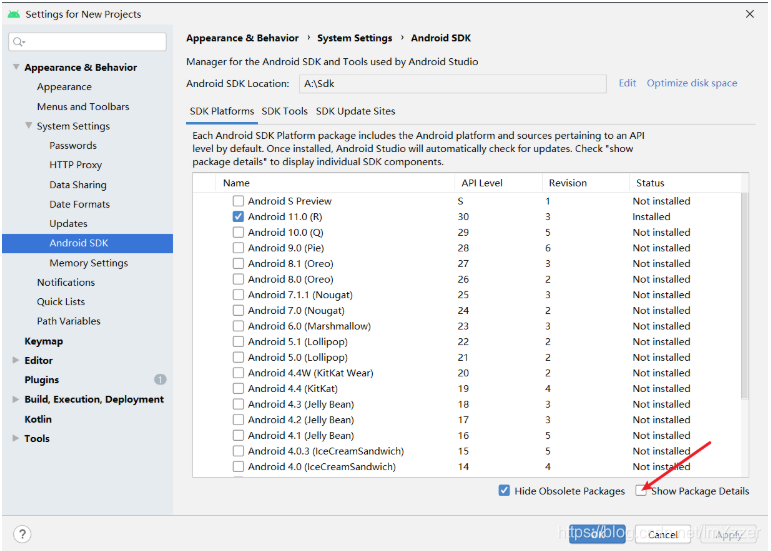Click the SDK platforms list scrollbar
The image size is (771, 551).
pos(744,295)
